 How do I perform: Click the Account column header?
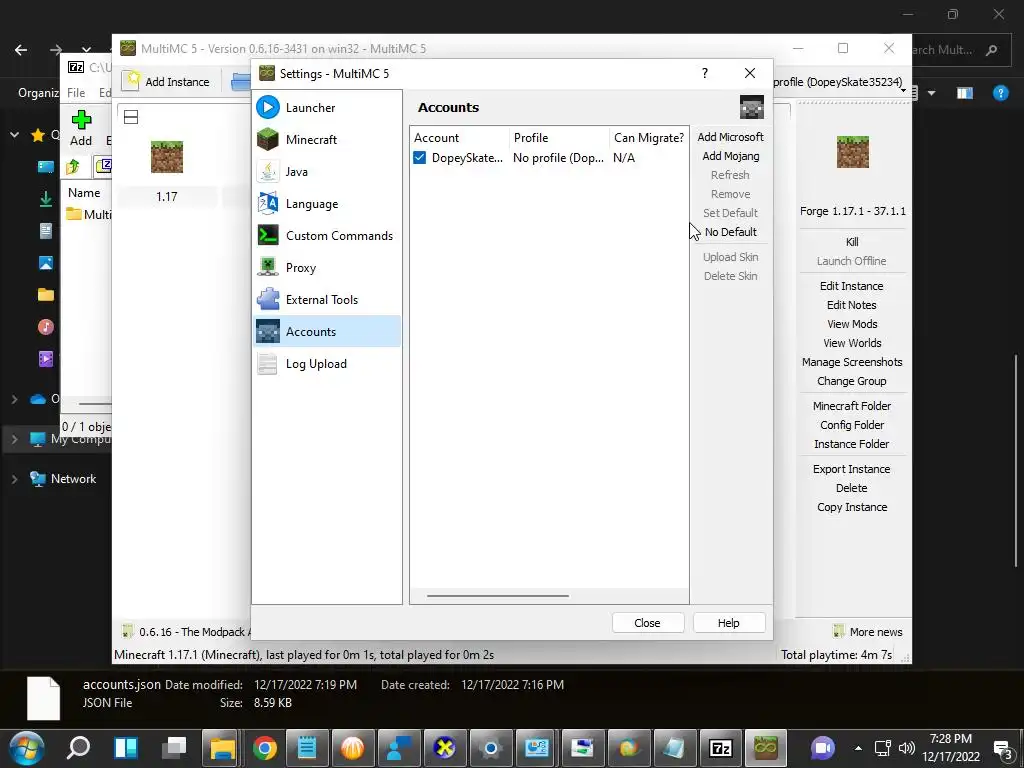pyautogui.click(x=460, y=138)
